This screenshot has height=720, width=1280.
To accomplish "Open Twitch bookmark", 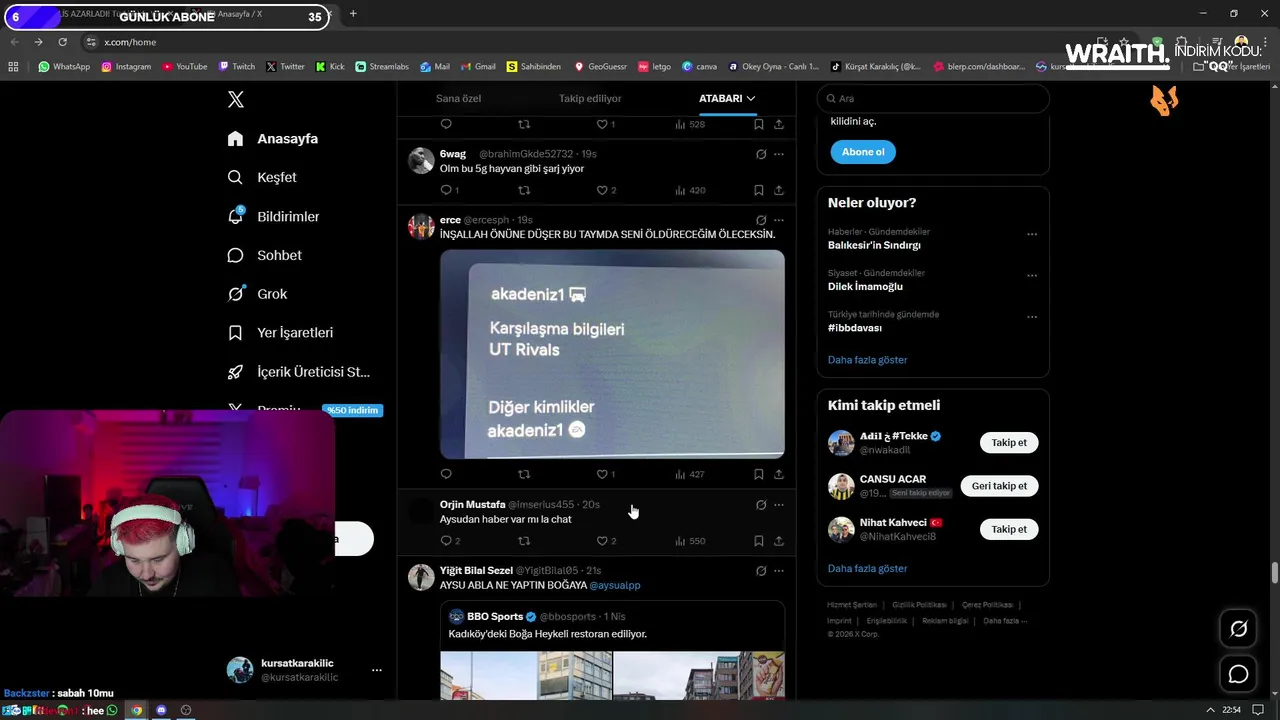I will [236, 67].
